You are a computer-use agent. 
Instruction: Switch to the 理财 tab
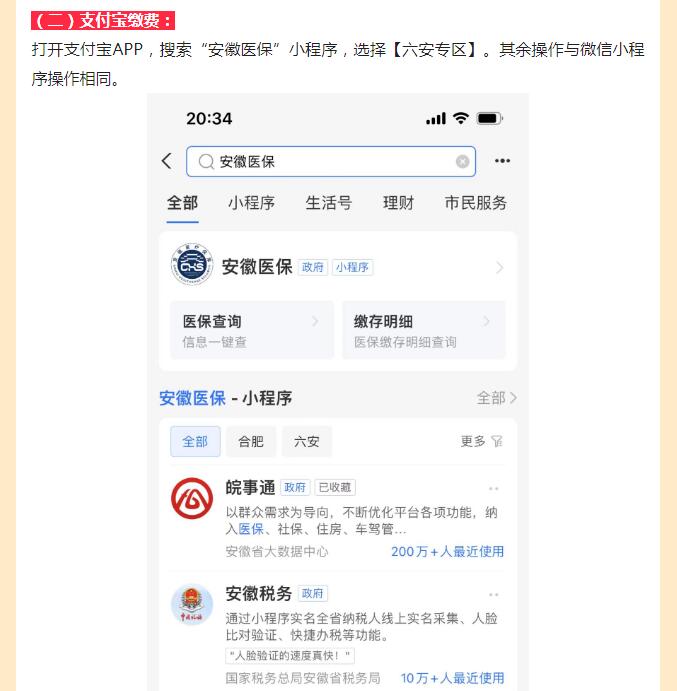[398, 203]
